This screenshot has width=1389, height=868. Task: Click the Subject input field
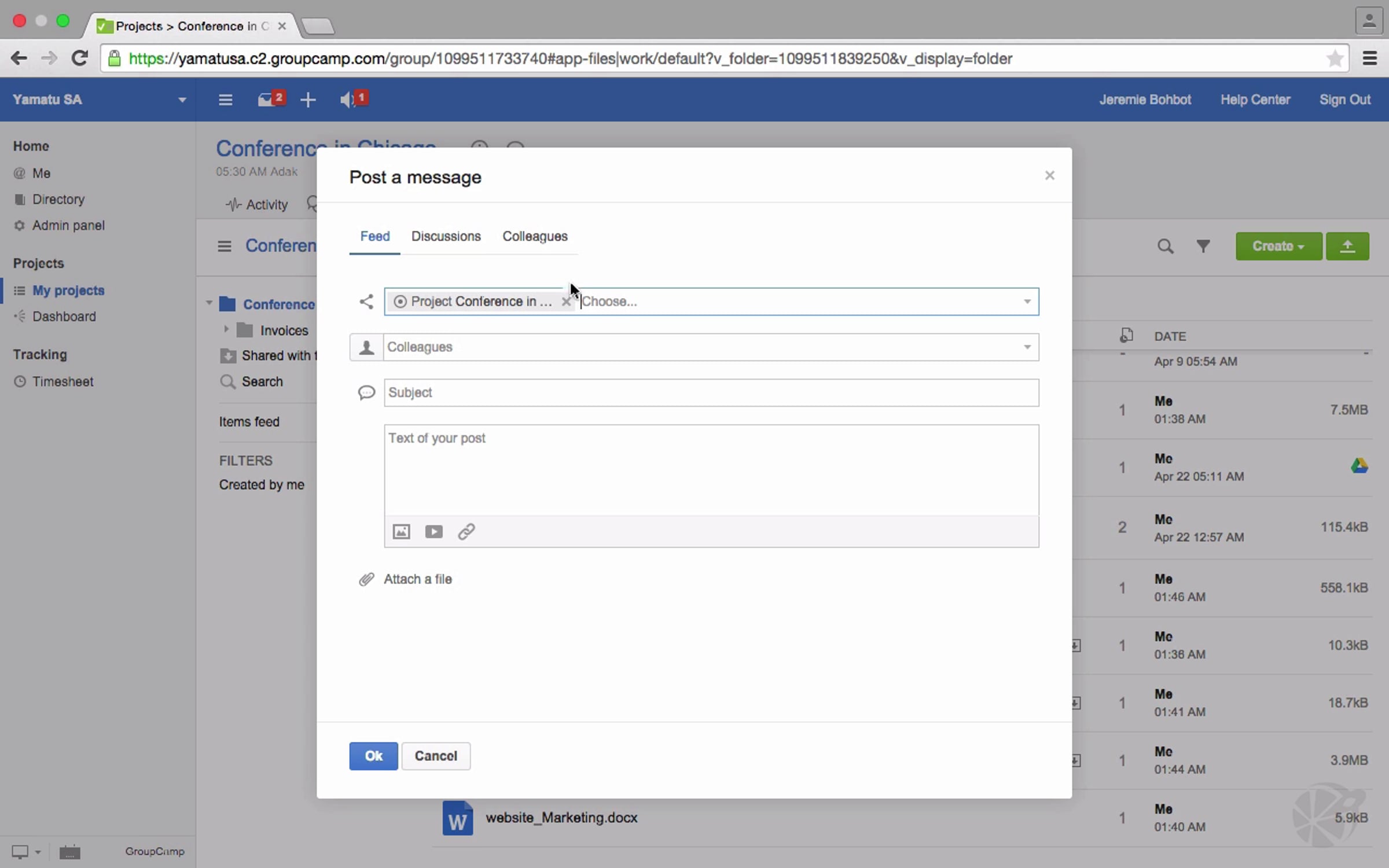point(711,392)
